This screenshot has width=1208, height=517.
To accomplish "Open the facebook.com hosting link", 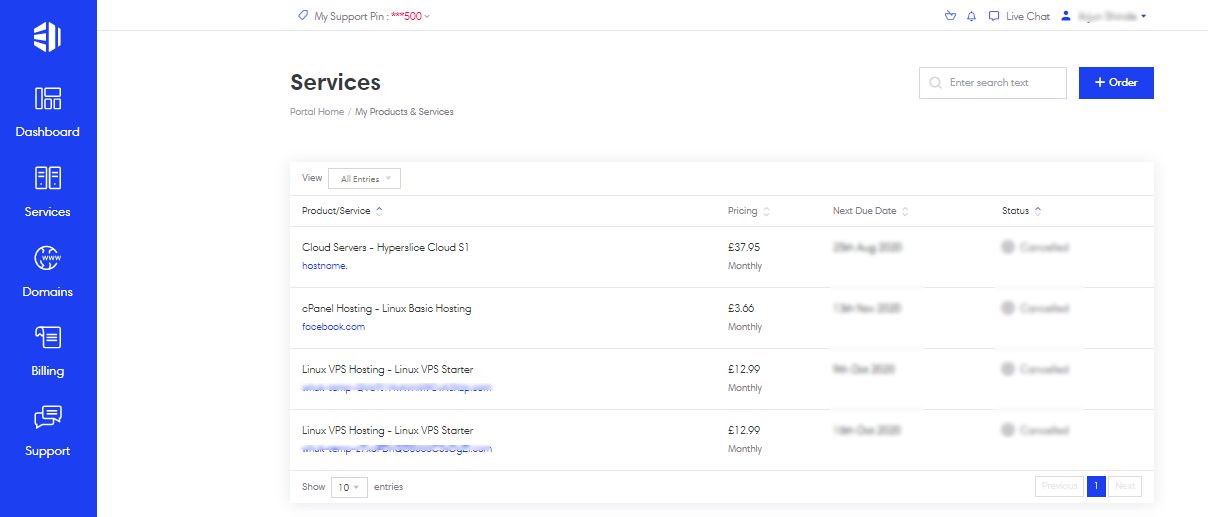I will 333,327.
